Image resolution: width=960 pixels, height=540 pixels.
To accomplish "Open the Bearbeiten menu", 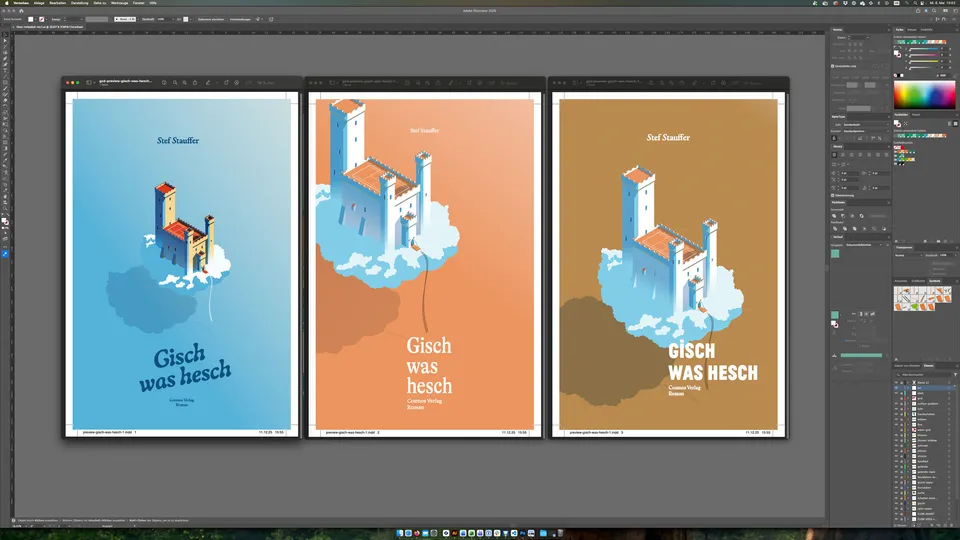I will point(58,2).
